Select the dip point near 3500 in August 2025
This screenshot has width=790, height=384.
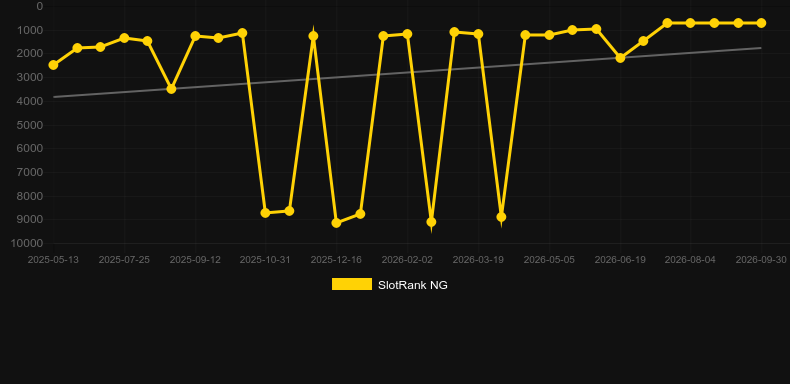tap(171, 89)
